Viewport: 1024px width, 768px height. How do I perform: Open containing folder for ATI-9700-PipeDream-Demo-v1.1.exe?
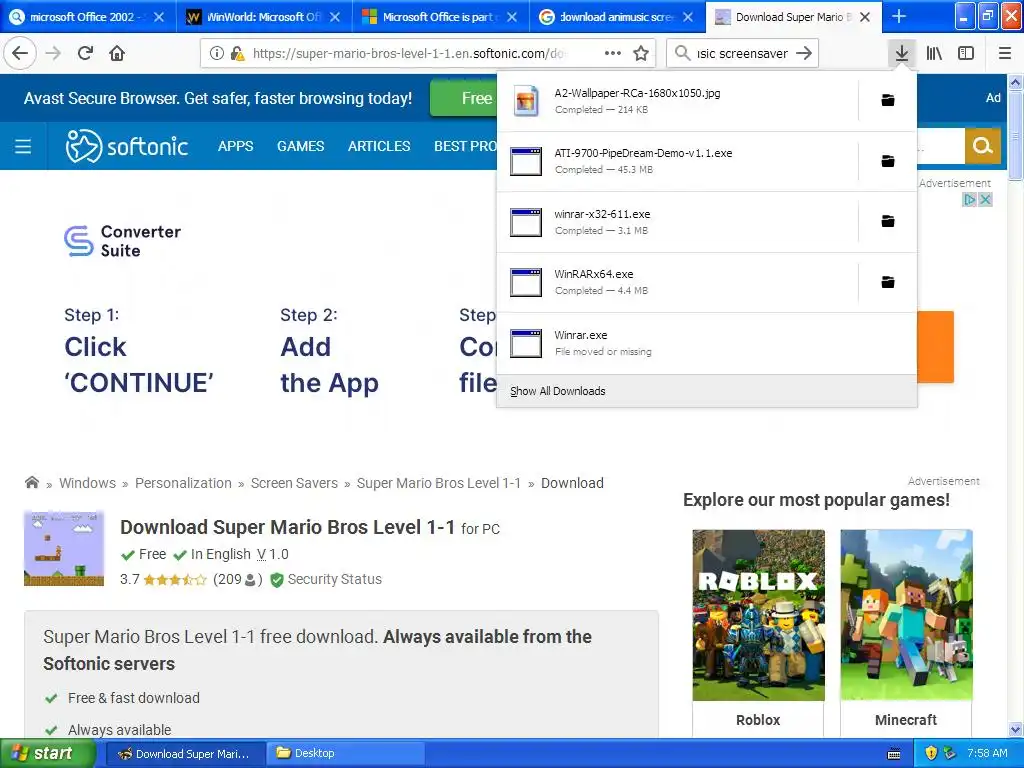[x=888, y=161]
